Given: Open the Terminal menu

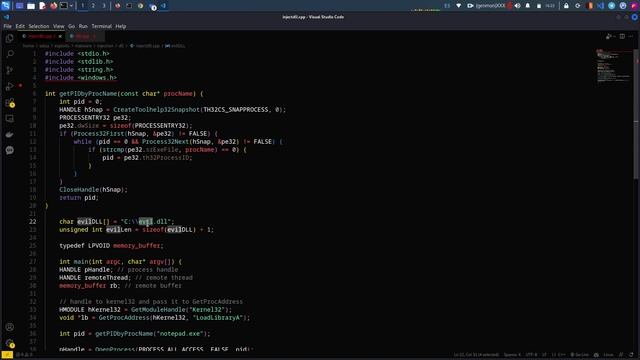Looking at the screenshot, I should click(101, 26).
